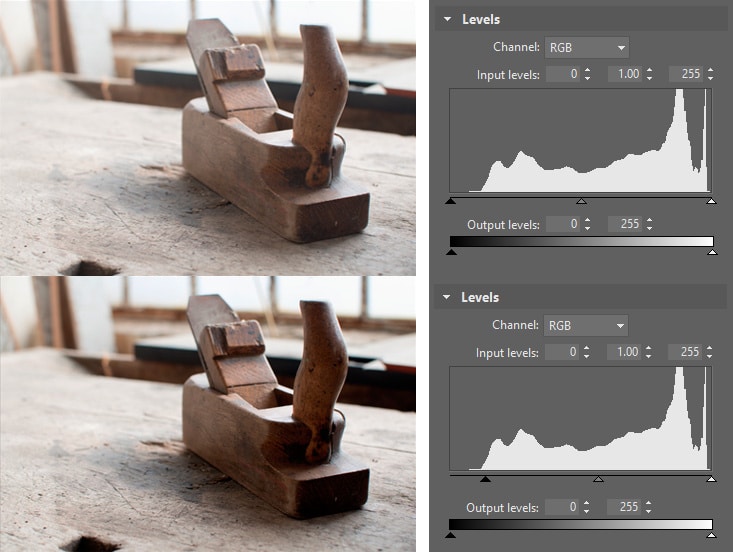Click upper black input level field showing 0
This screenshot has width=733, height=552.
tap(563, 74)
